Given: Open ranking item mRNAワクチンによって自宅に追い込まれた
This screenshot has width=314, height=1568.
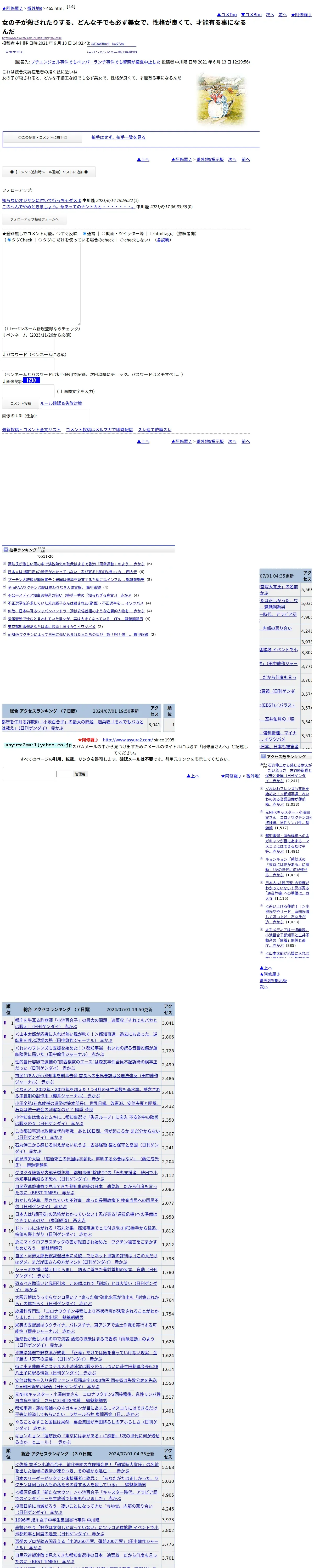Looking at the screenshot, I should coord(78,634).
